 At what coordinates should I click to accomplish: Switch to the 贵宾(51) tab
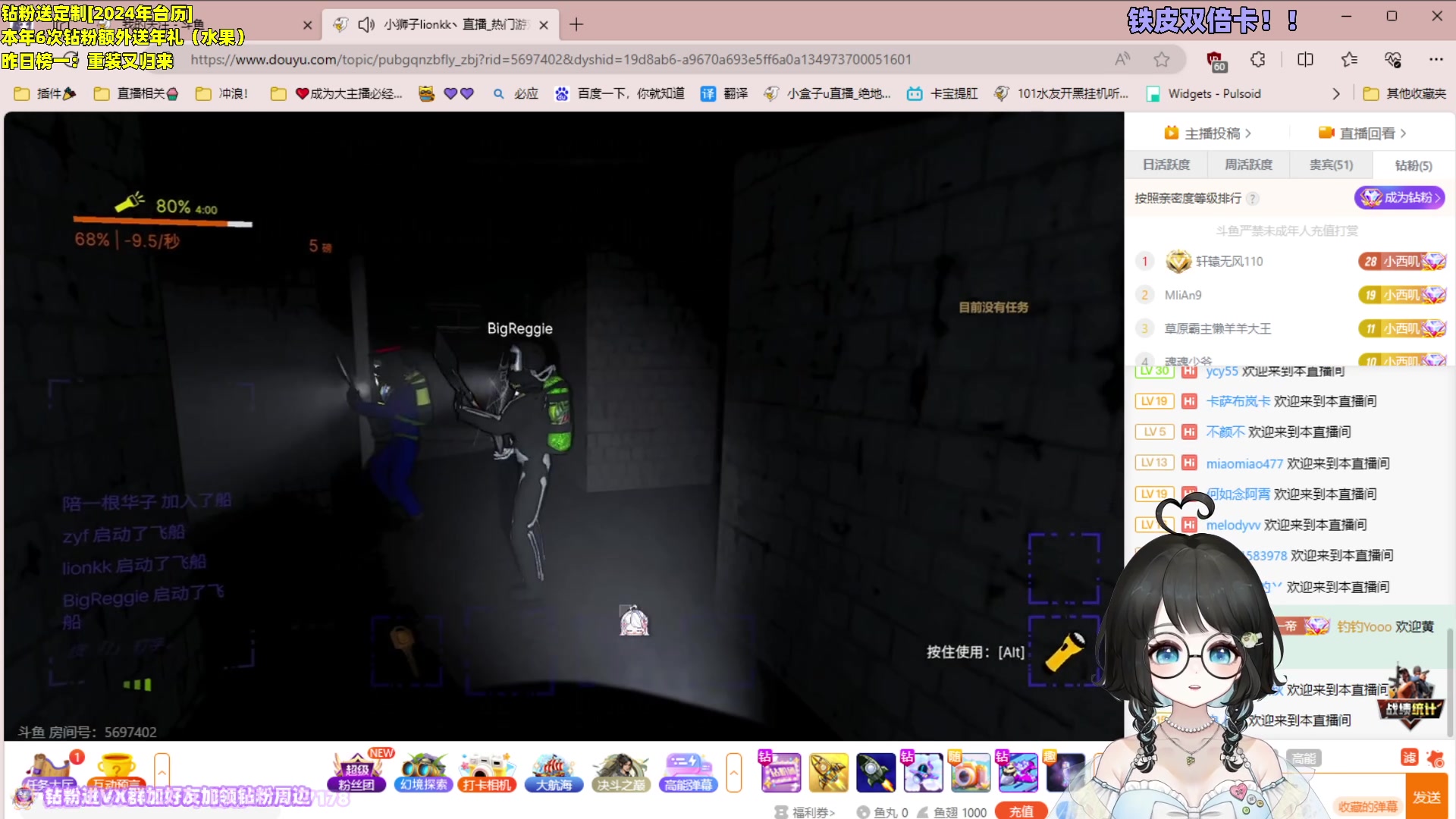[1331, 165]
